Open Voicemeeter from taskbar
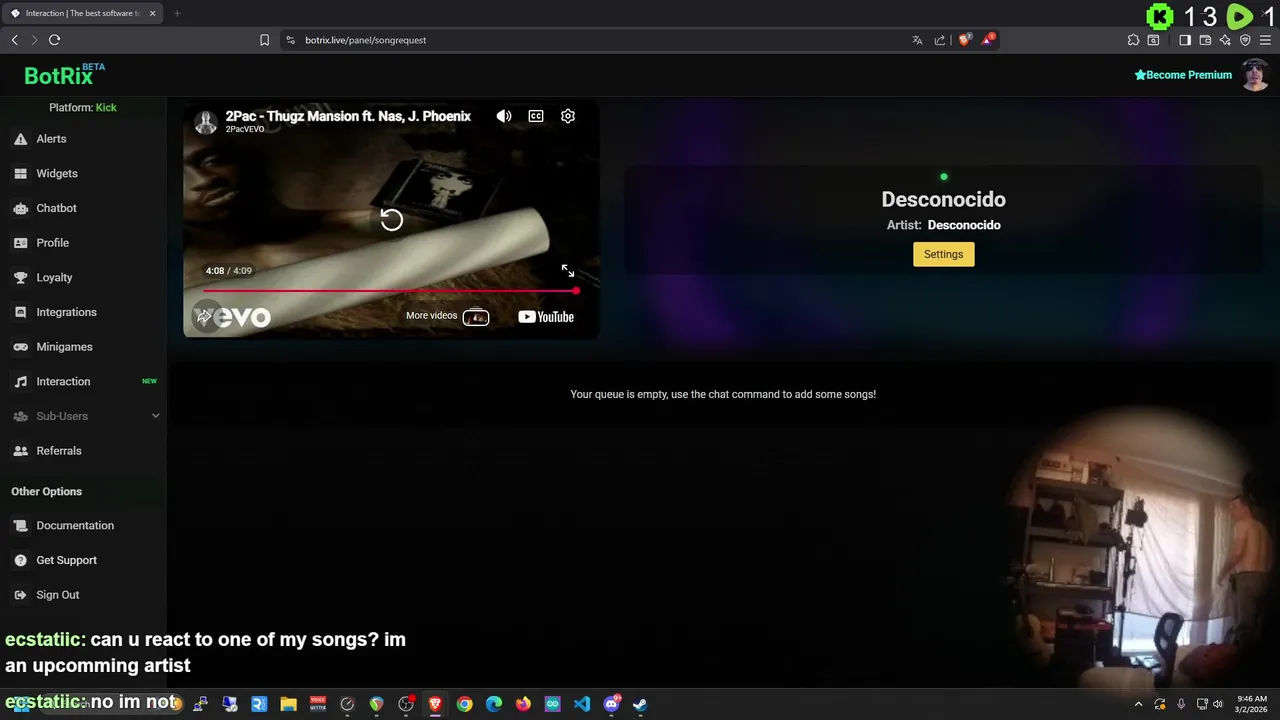1280x720 pixels. click(318, 704)
